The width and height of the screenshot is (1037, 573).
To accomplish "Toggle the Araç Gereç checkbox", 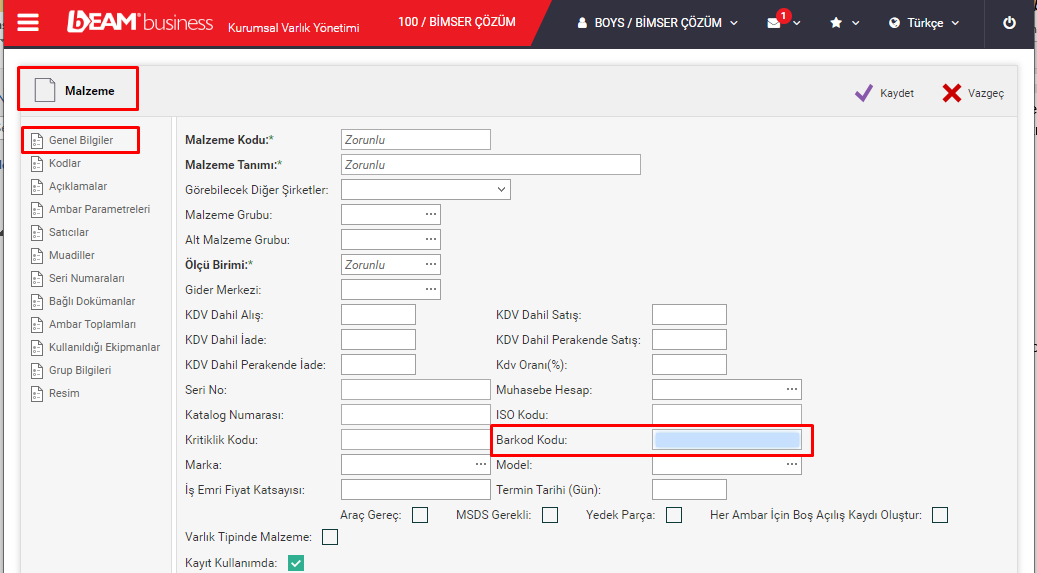I will [x=420, y=515].
